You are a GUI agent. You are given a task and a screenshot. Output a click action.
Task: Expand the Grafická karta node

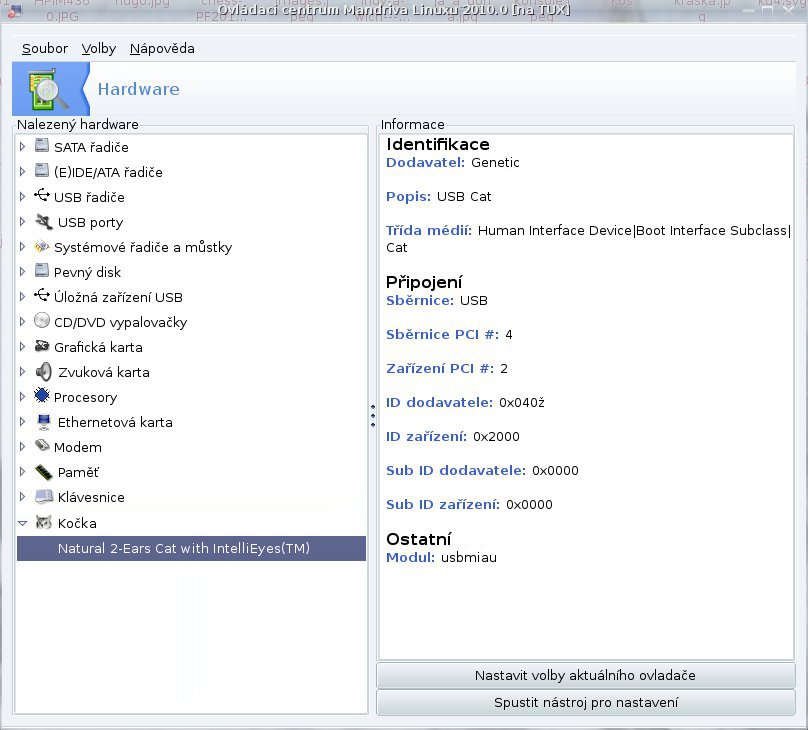click(x=22, y=347)
